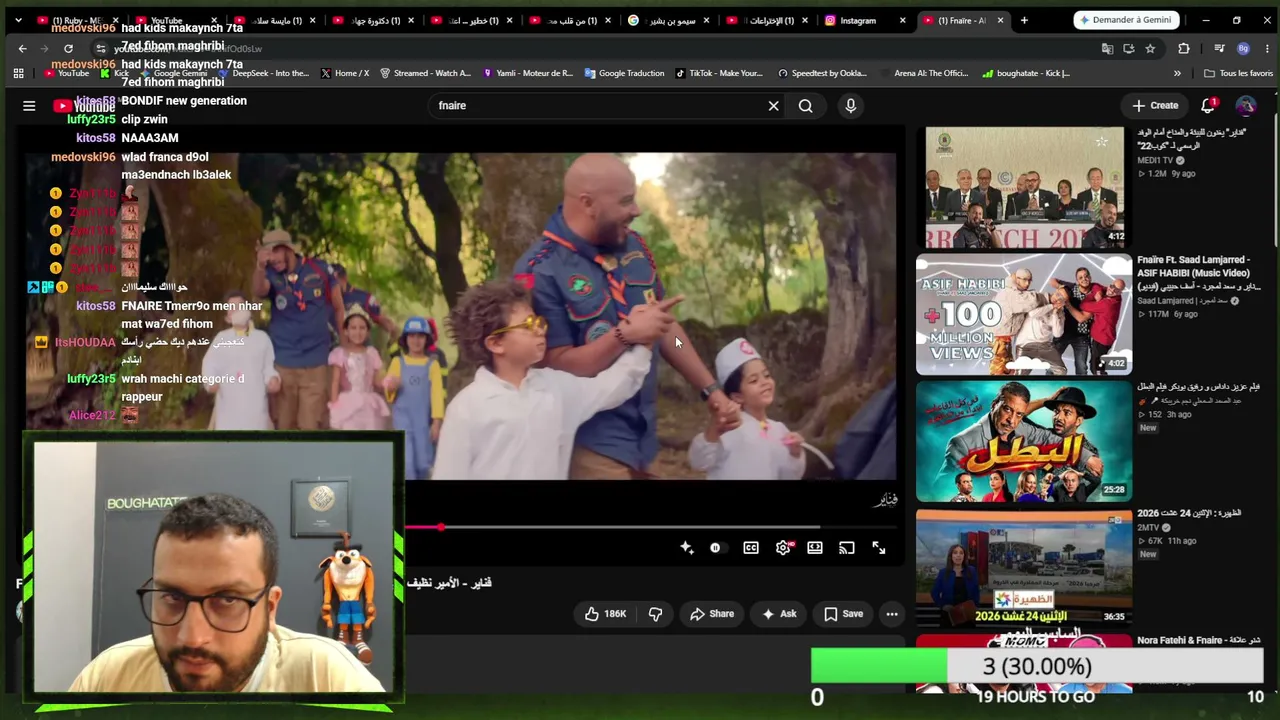Open the player settings gear
Image resolution: width=1280 pixels, height=720 pixels.
783,548
